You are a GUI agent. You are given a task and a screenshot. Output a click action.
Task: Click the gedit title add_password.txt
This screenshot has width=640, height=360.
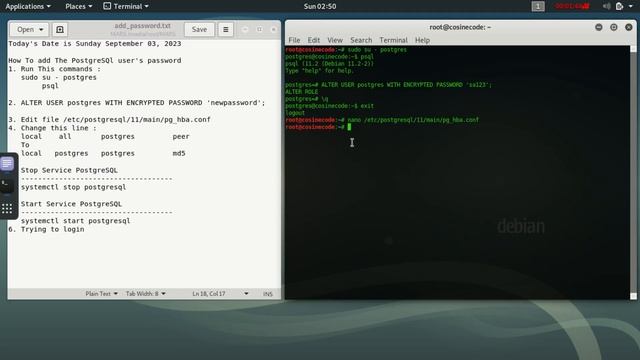[x=142, y=26]
